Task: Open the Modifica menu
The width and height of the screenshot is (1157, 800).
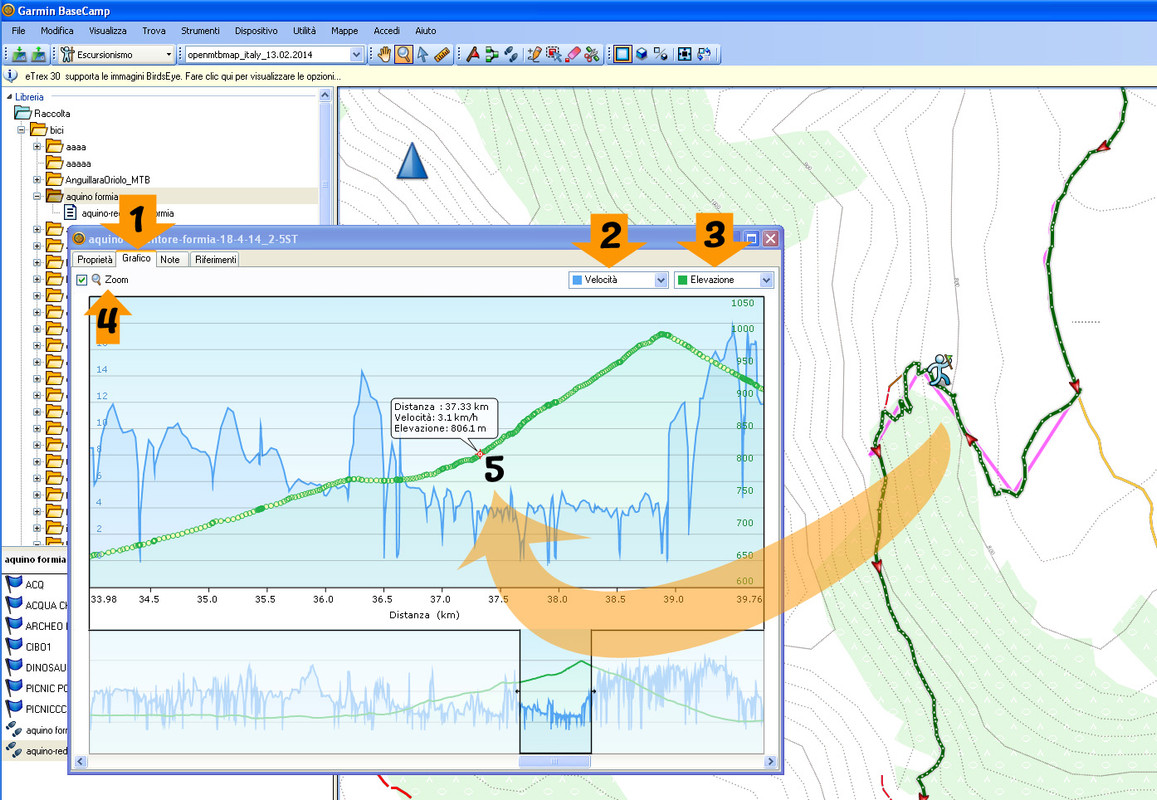Action: tap(57, 30)
